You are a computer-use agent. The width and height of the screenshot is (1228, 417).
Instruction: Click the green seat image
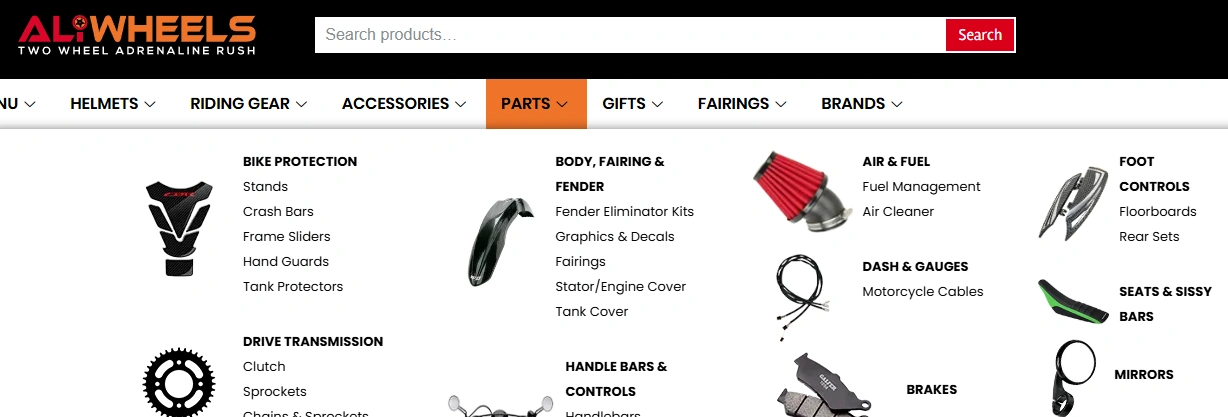click(x=1073, y=301)
